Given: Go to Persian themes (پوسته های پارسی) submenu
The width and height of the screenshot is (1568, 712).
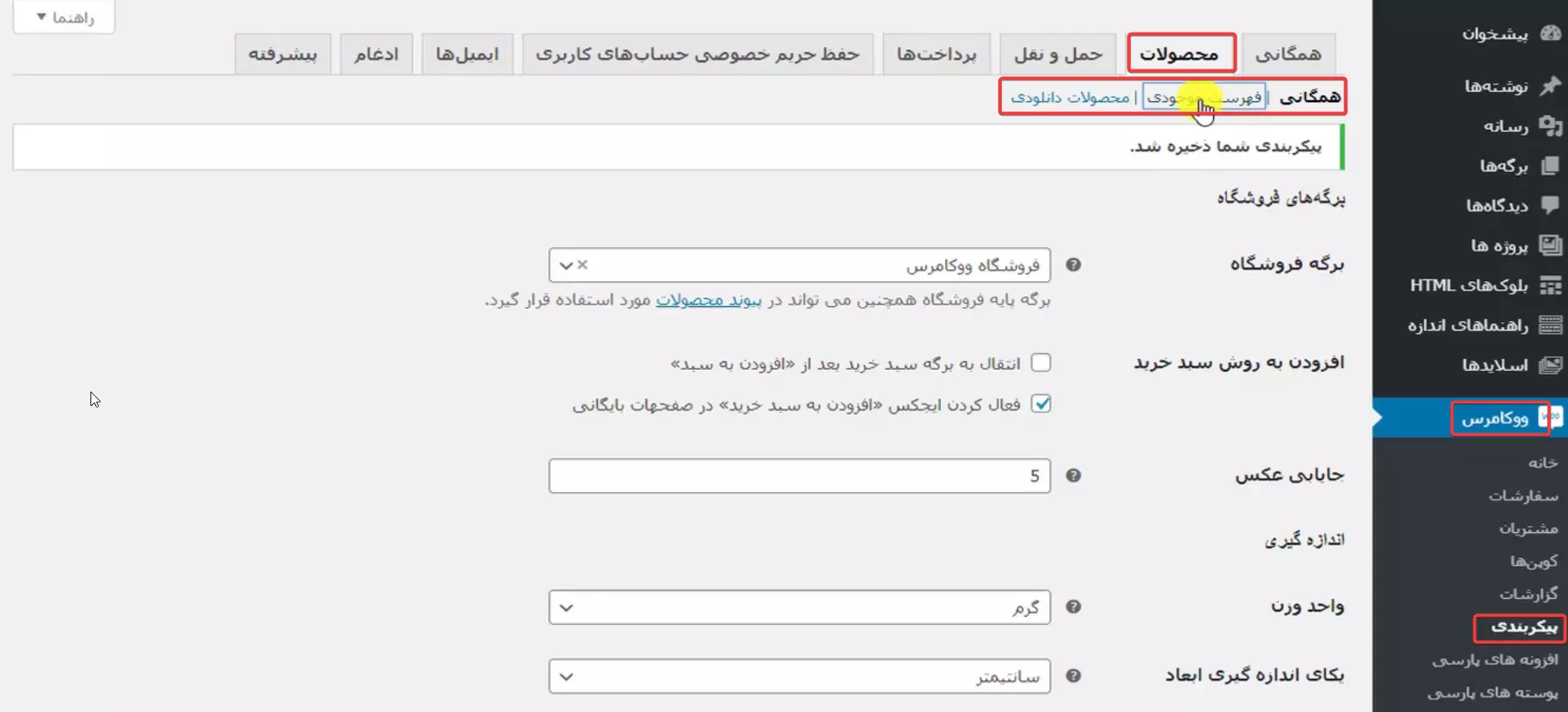Looking at the screenshot, I should (x=1493, y=692).
